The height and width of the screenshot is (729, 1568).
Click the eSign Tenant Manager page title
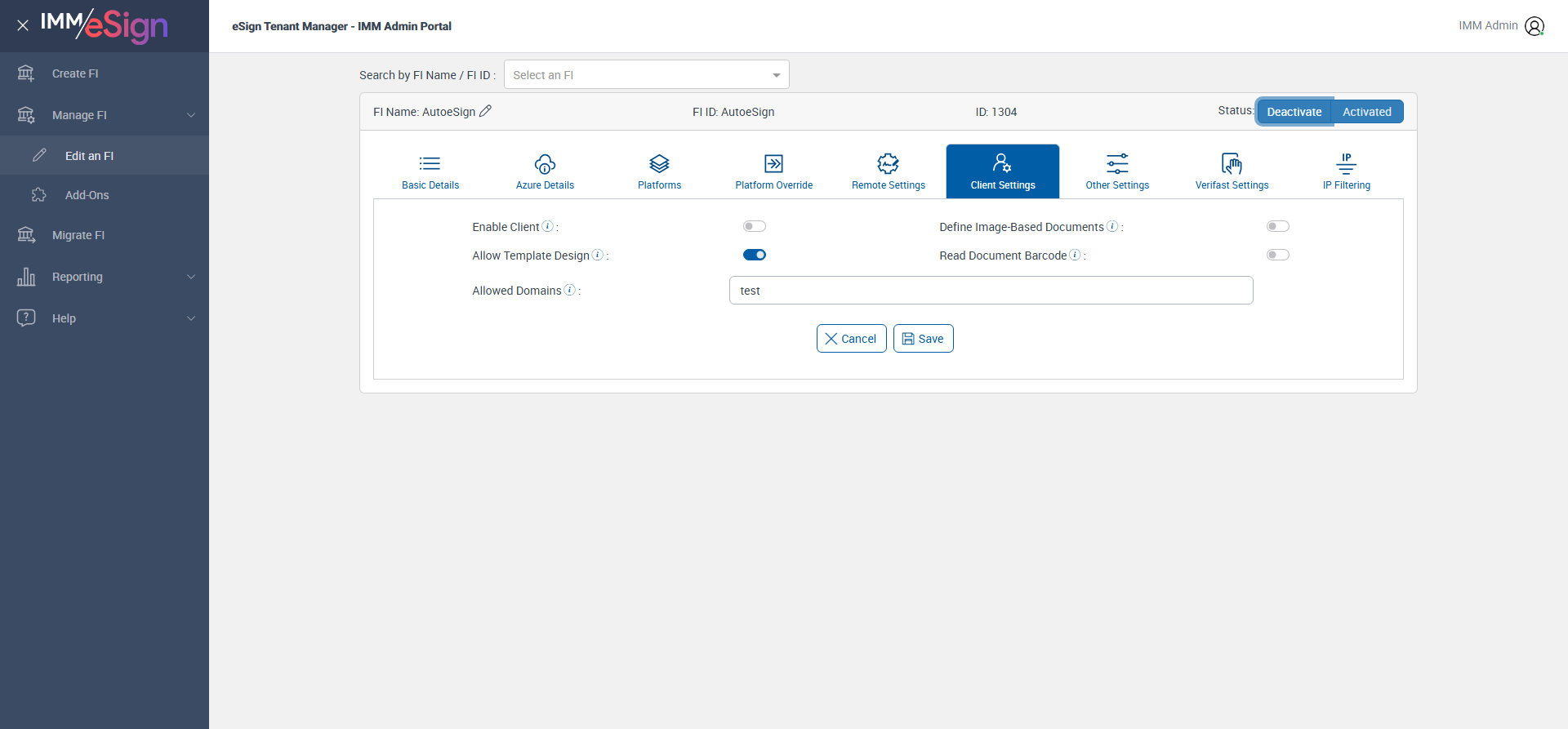341,26
